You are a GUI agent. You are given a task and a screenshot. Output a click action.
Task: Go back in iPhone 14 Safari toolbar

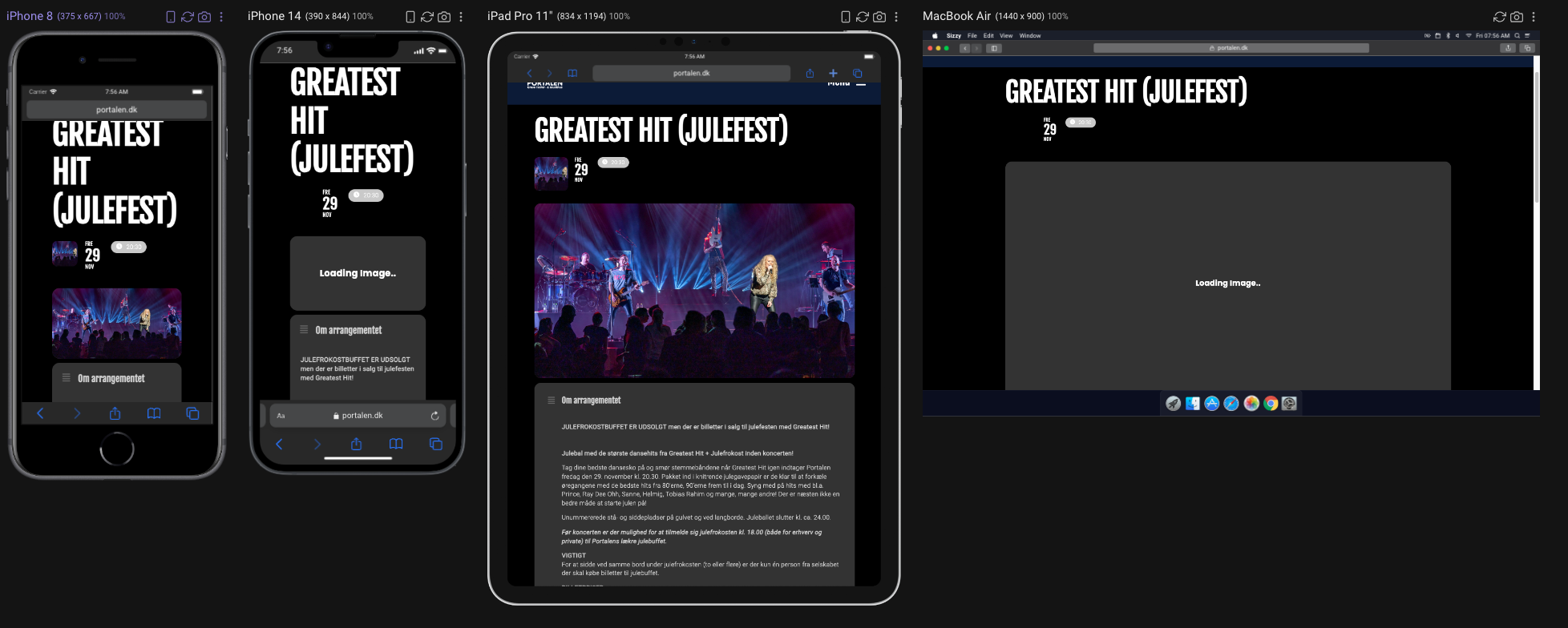(x=279, y=444)
